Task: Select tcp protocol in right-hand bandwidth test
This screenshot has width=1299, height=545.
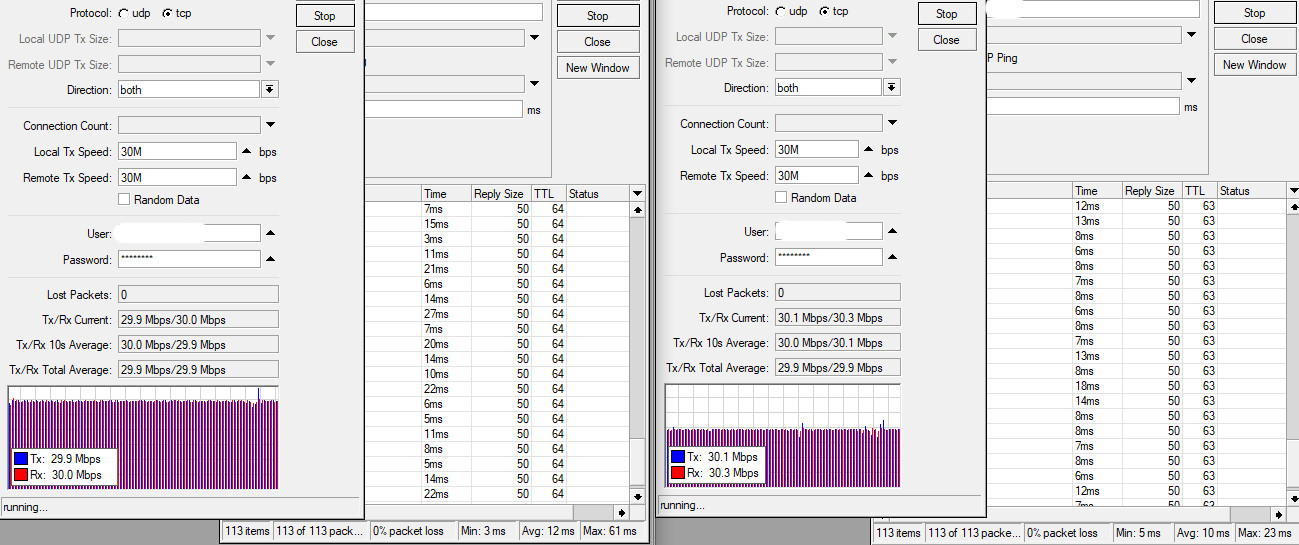Action: tap(824, 12)
